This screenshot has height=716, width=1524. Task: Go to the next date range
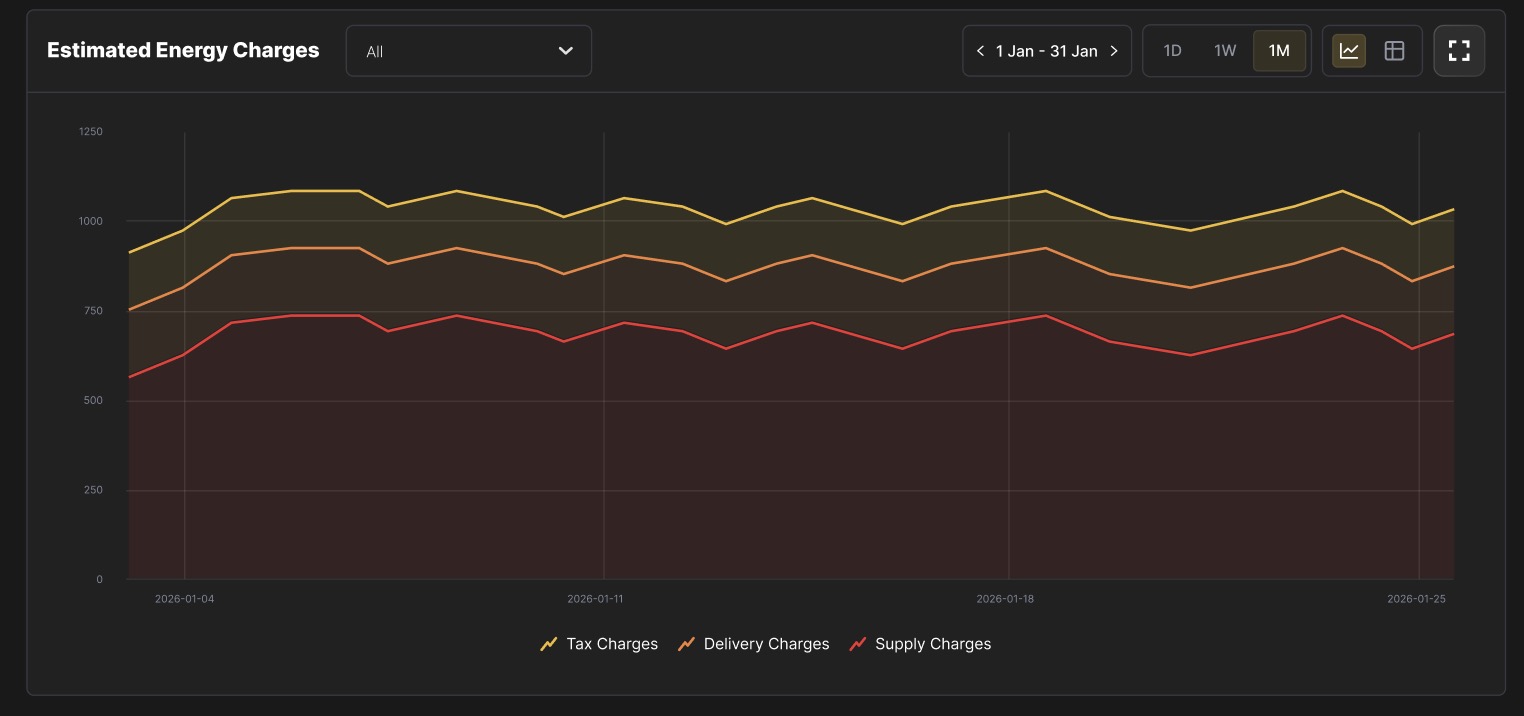coord(1114,51)
